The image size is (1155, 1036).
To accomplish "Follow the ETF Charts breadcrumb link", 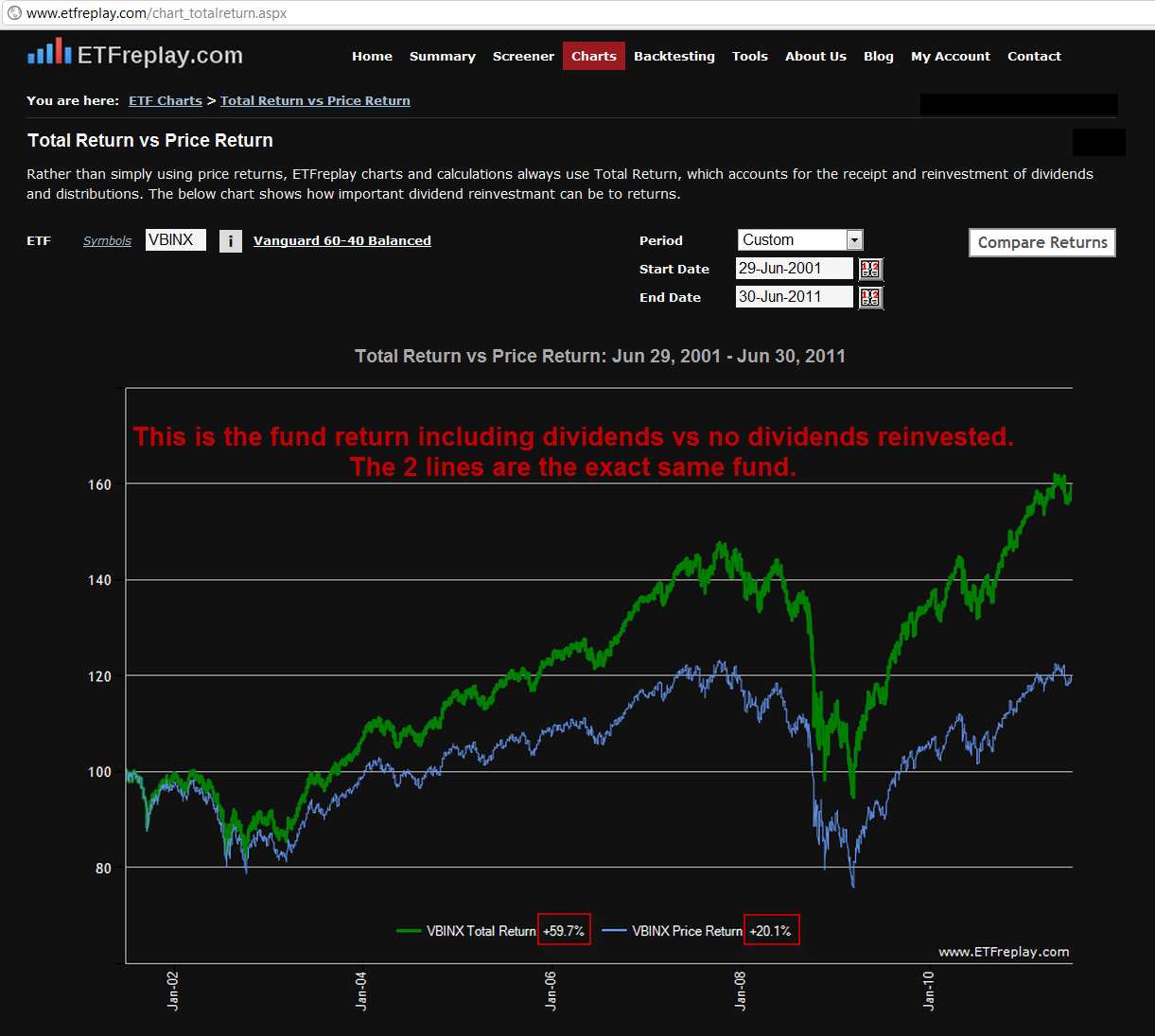I will [166, 100].
